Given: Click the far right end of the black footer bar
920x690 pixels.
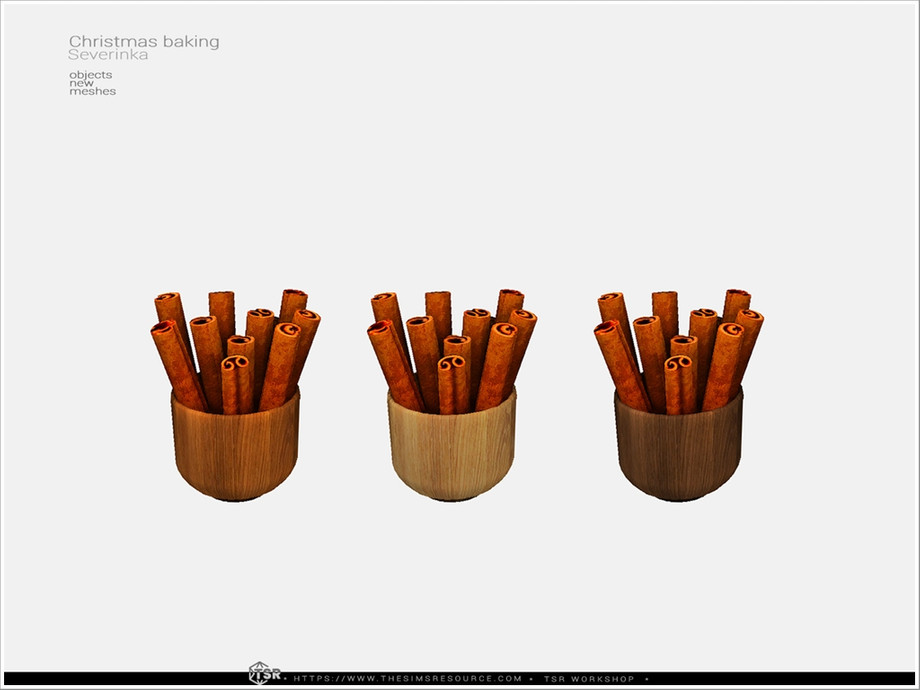Looking at the screenshot, I should [905, 679].
